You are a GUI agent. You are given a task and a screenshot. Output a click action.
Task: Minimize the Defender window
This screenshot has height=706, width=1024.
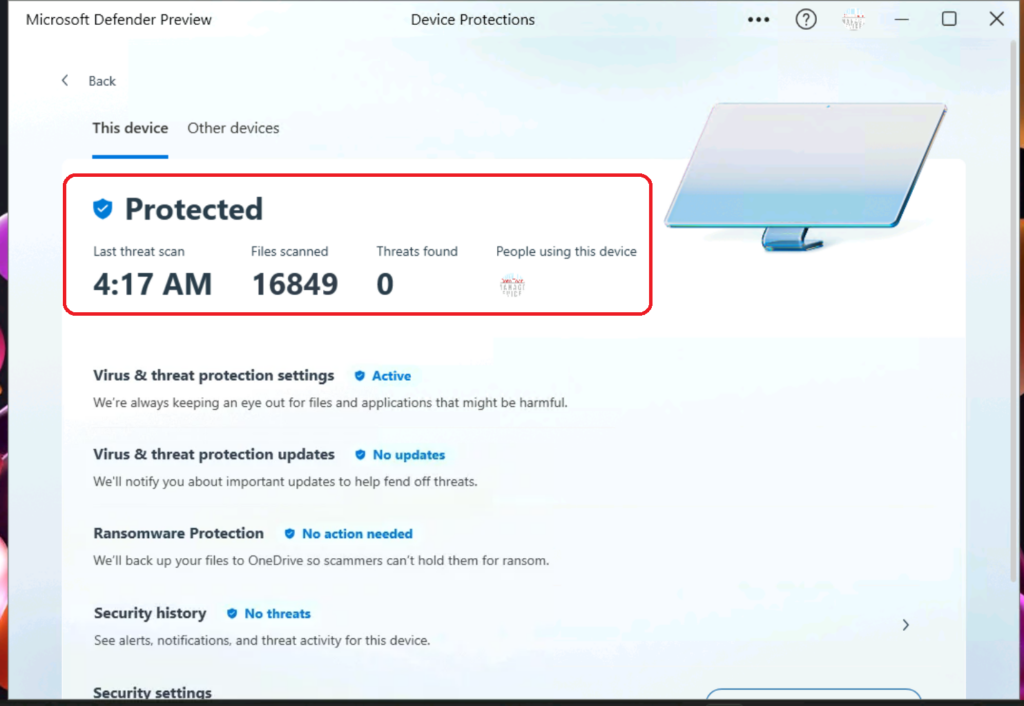coord(902,20)
